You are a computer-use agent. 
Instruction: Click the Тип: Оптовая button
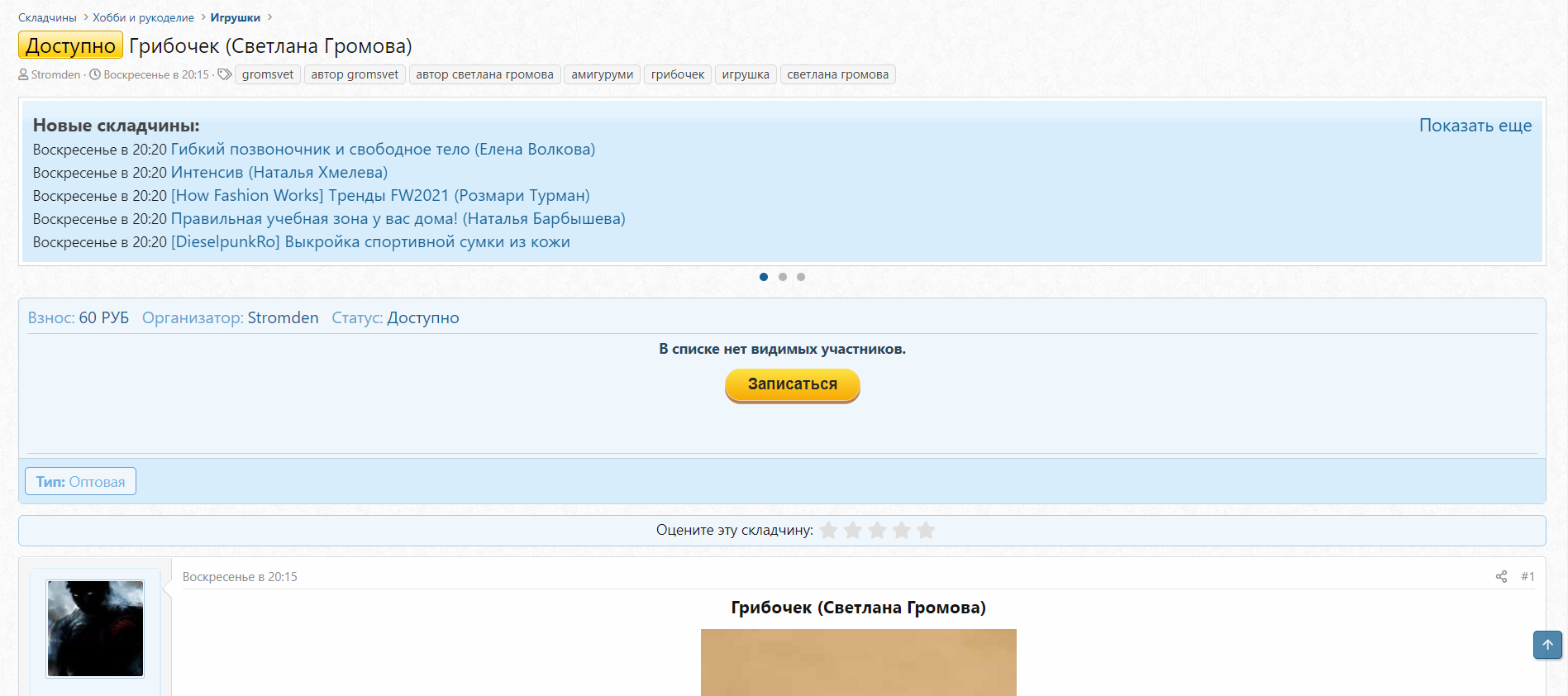(x=80, y=482)
